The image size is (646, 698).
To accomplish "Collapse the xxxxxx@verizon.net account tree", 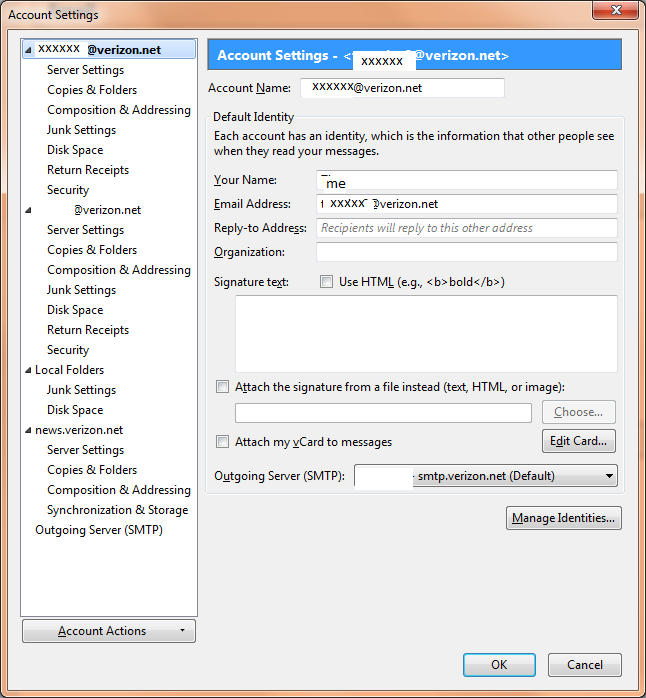I will click(x=28, y=50).
